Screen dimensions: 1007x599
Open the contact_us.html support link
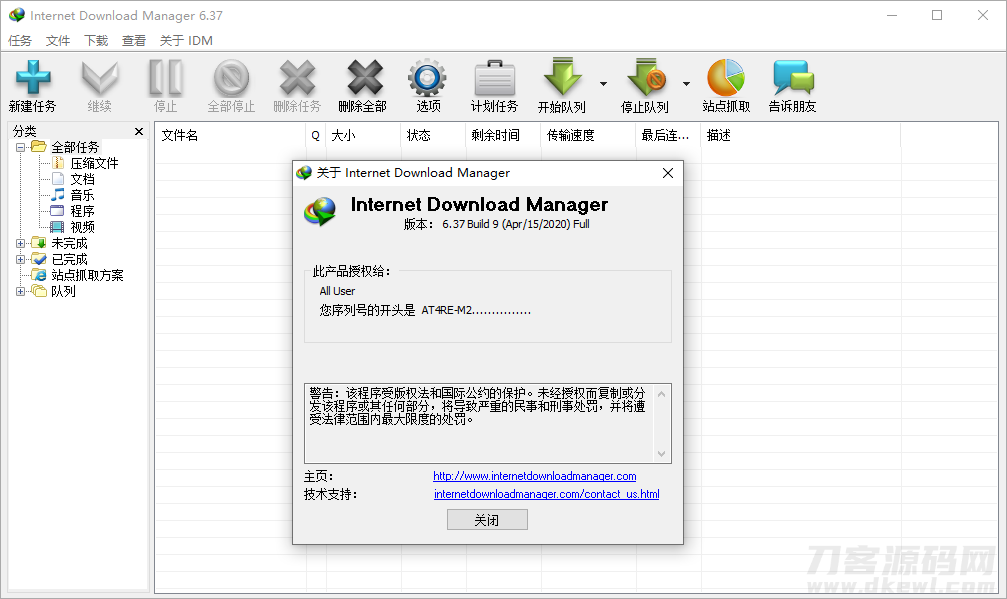pyautogui.click(x=547, y=494)
